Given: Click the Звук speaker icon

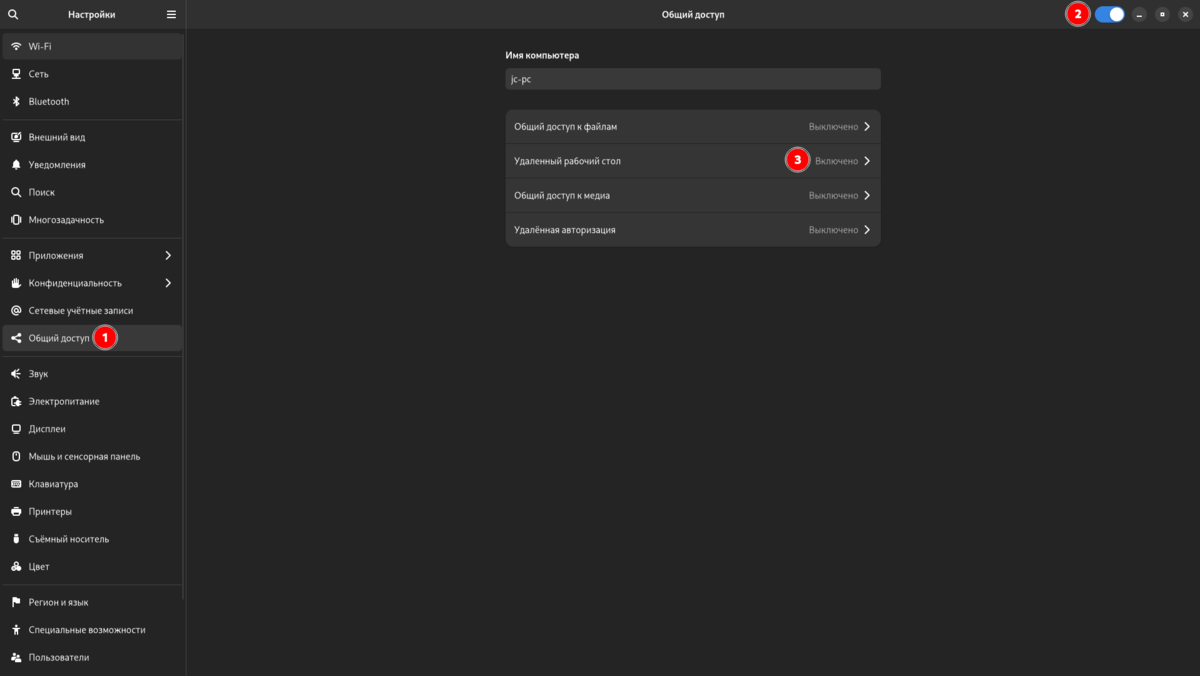Looking at the screenshot, I should [x=16, y=374].
